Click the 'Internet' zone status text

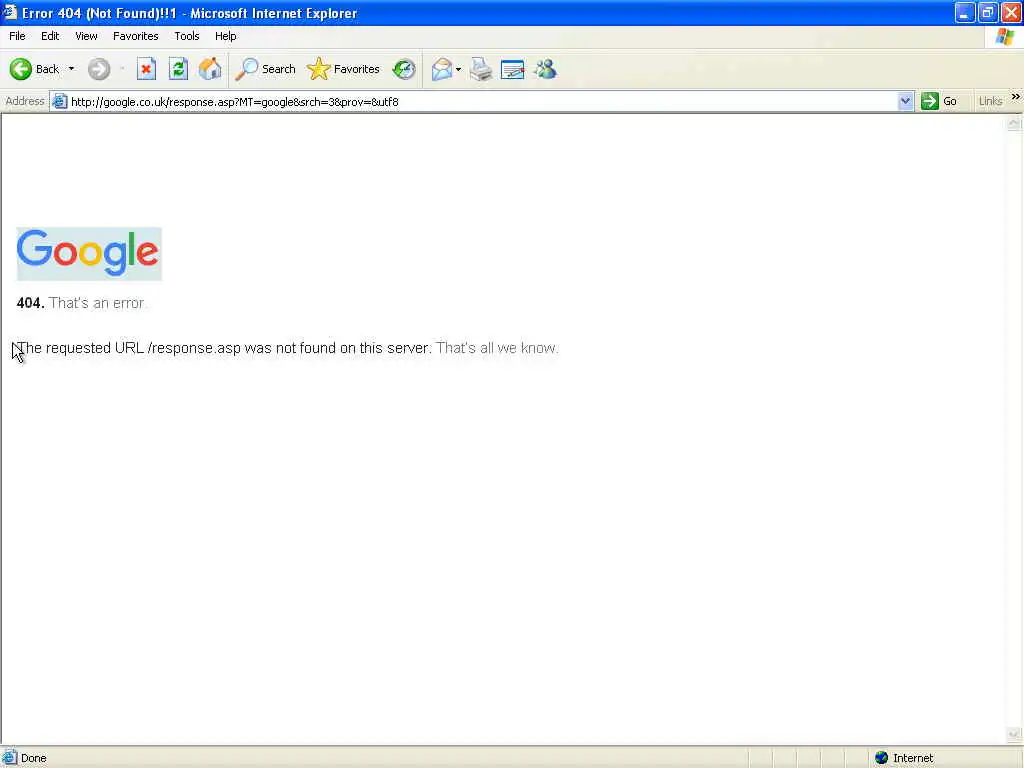913,758
